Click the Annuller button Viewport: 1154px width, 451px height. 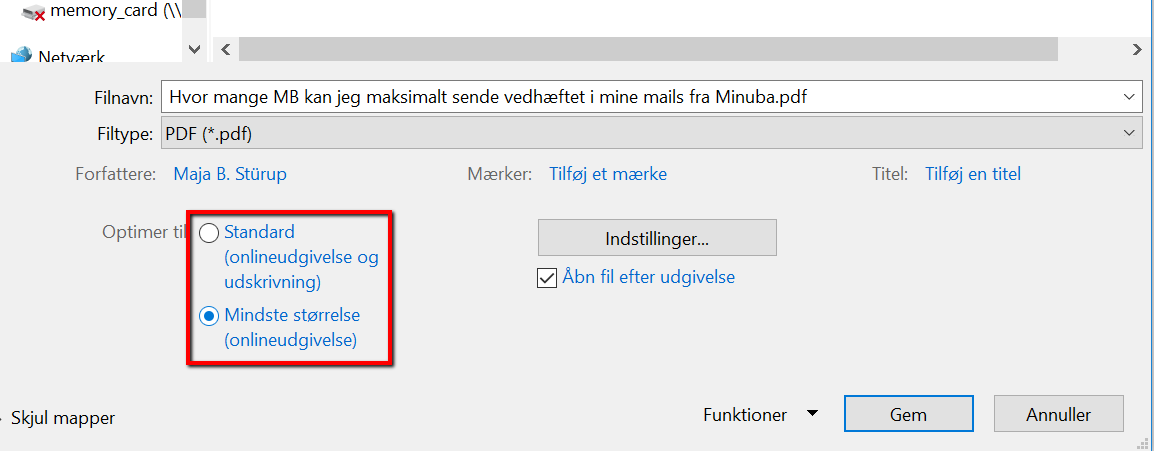point(1058,415)
